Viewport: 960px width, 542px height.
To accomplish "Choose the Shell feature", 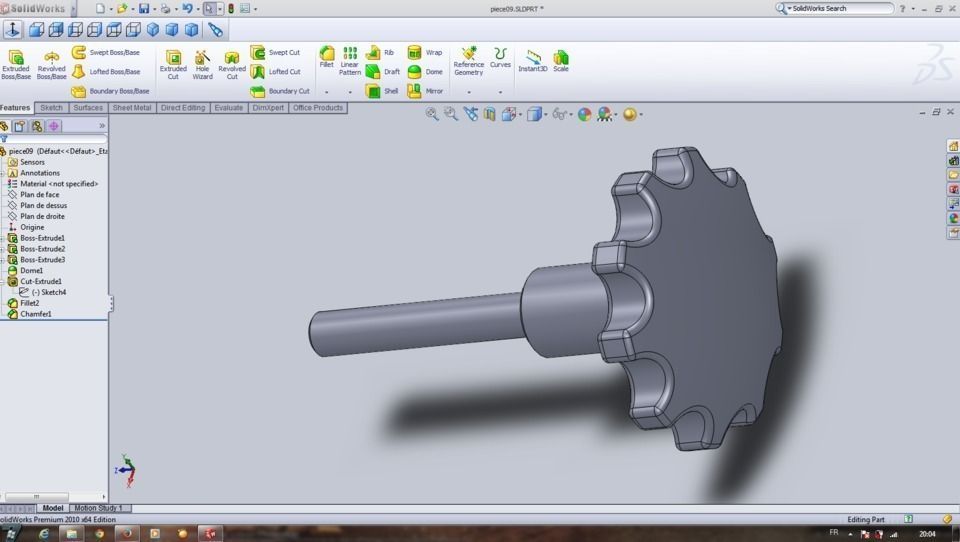I will tap(382, 91).
